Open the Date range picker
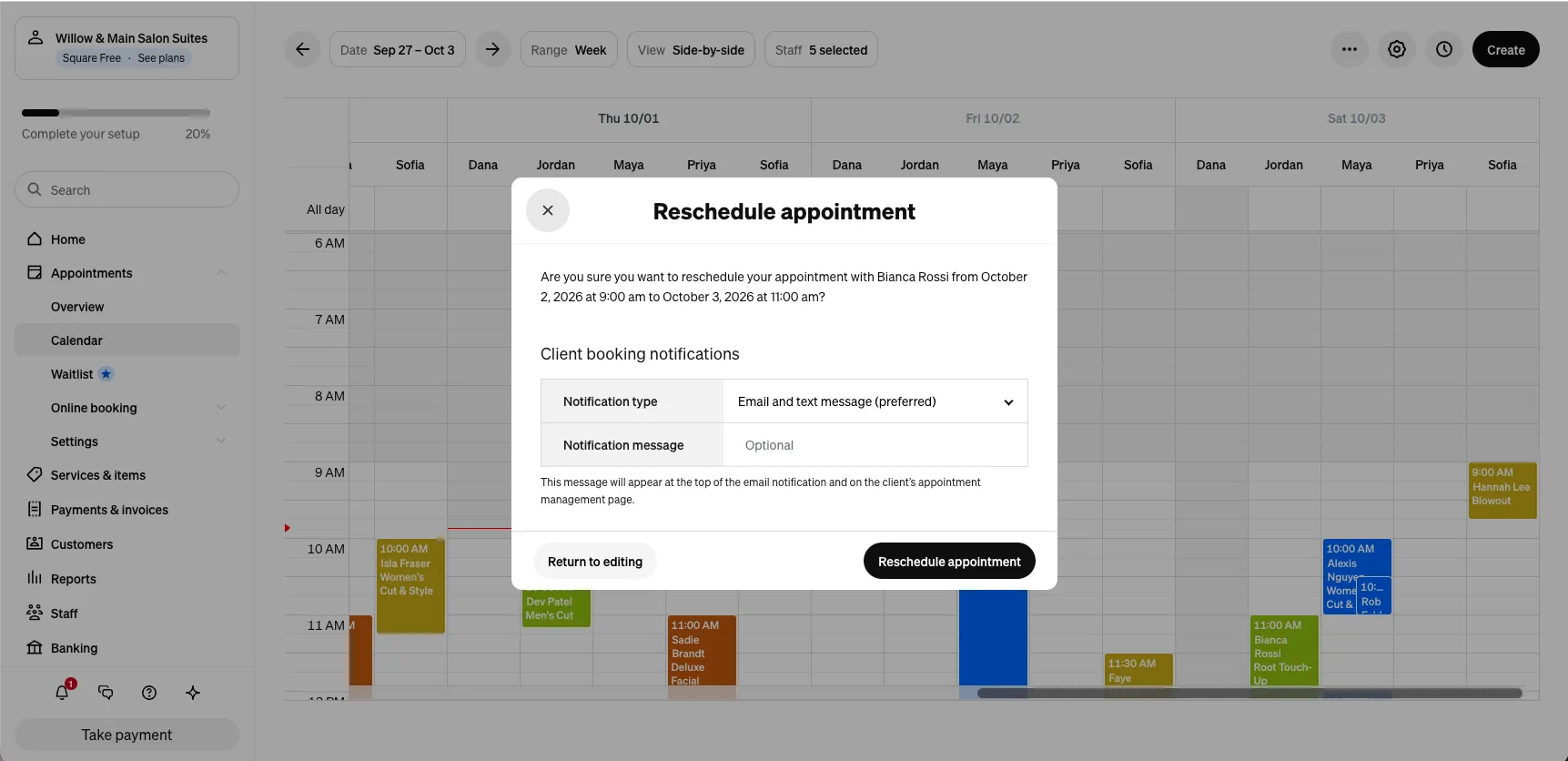The height and width of the screenshot is (761, 1568). click(x=398, y=50)
